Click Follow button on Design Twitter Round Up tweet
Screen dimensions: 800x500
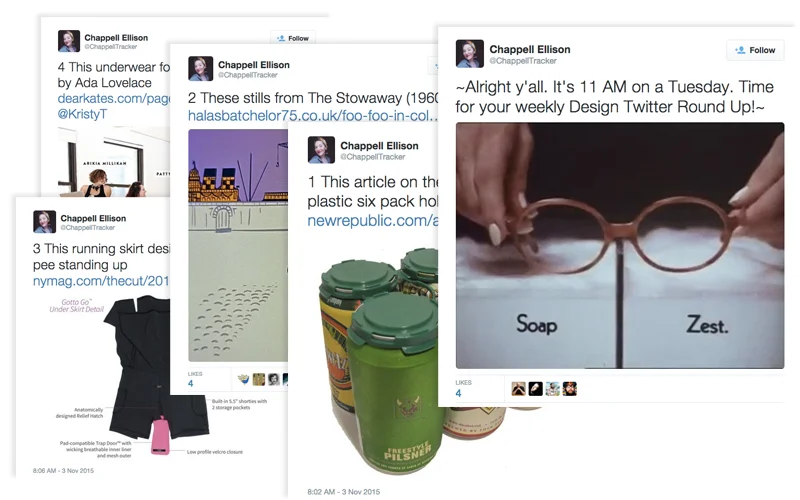pos(755,50)
